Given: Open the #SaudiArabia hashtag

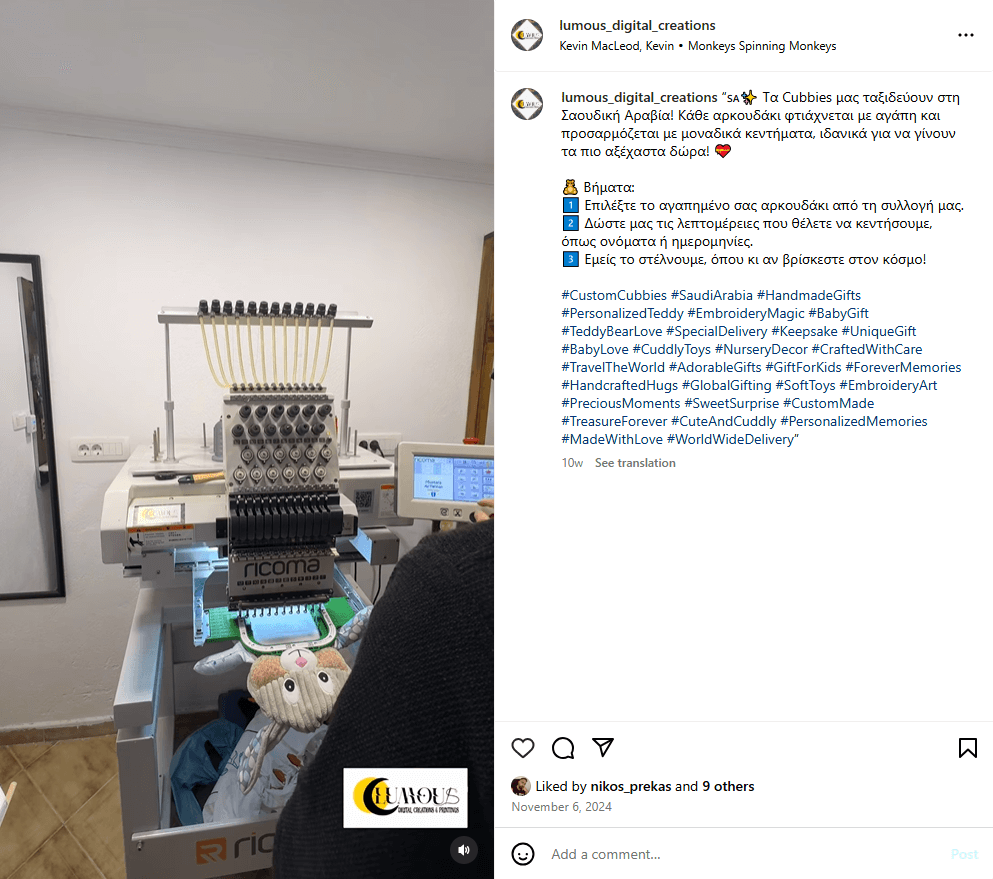Looking at the screenshot, I should tap(711, 295).
